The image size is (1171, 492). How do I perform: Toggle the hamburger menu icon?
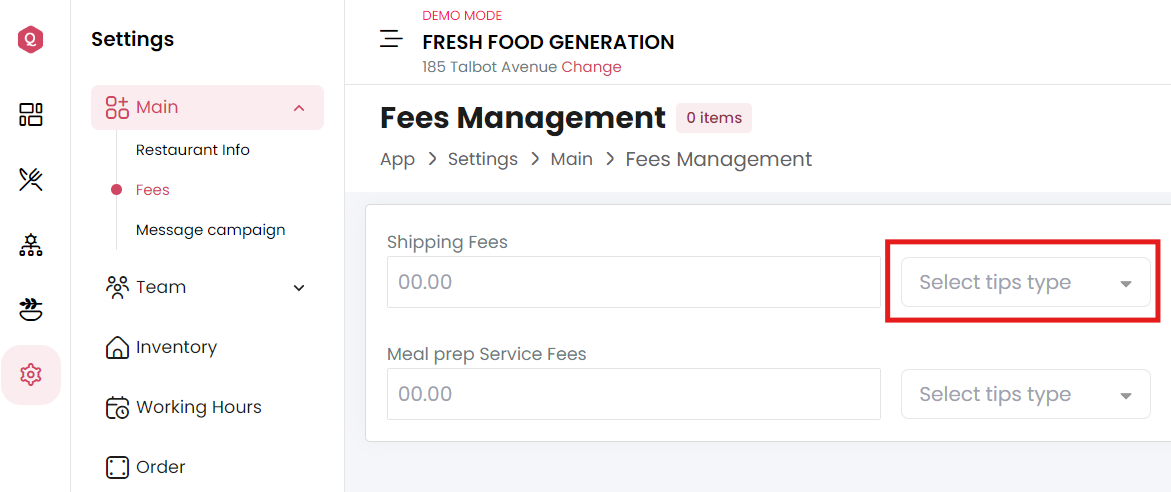[x=391, y=39]
